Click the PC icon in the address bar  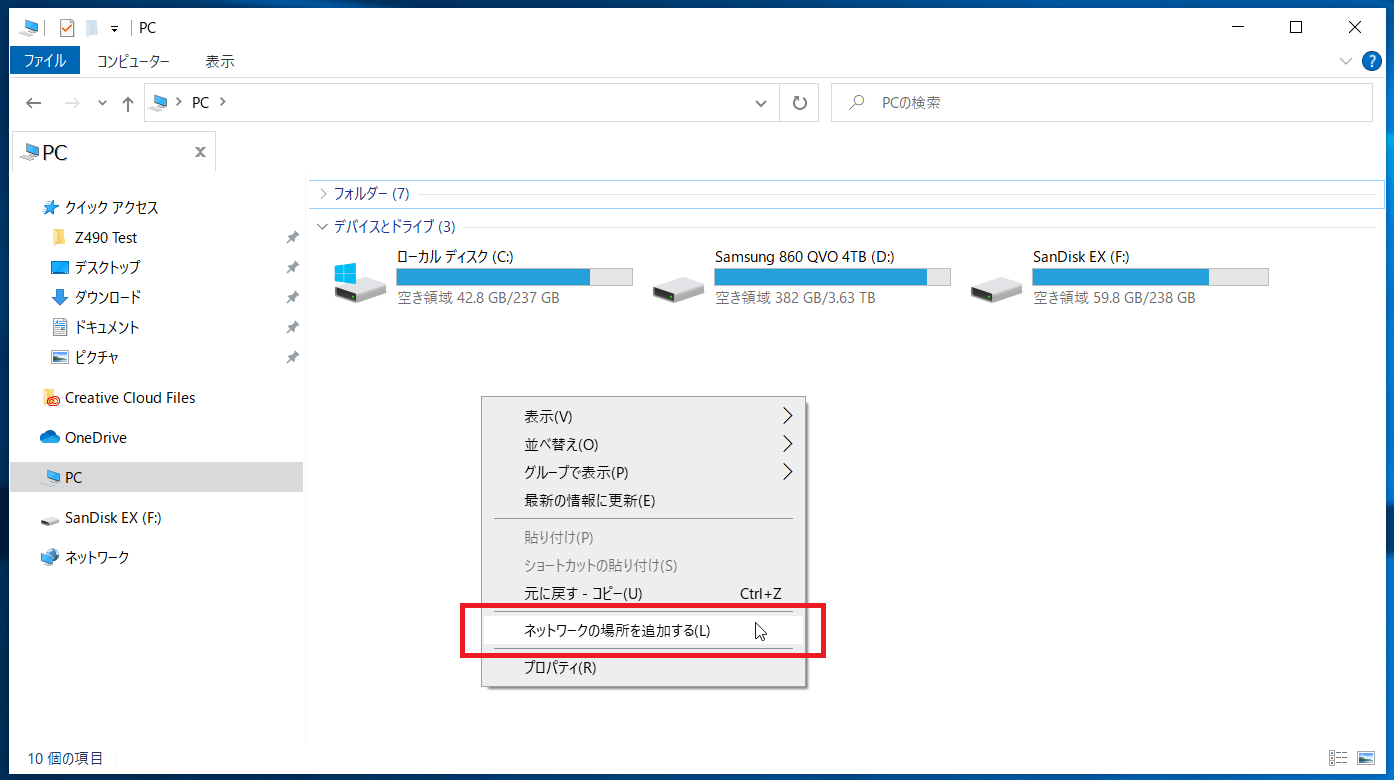(159, 103)
